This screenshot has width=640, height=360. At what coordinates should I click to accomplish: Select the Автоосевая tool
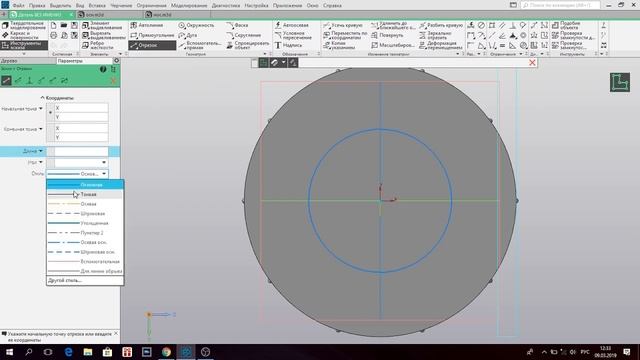pyautogui.click(x=293, y=25)
